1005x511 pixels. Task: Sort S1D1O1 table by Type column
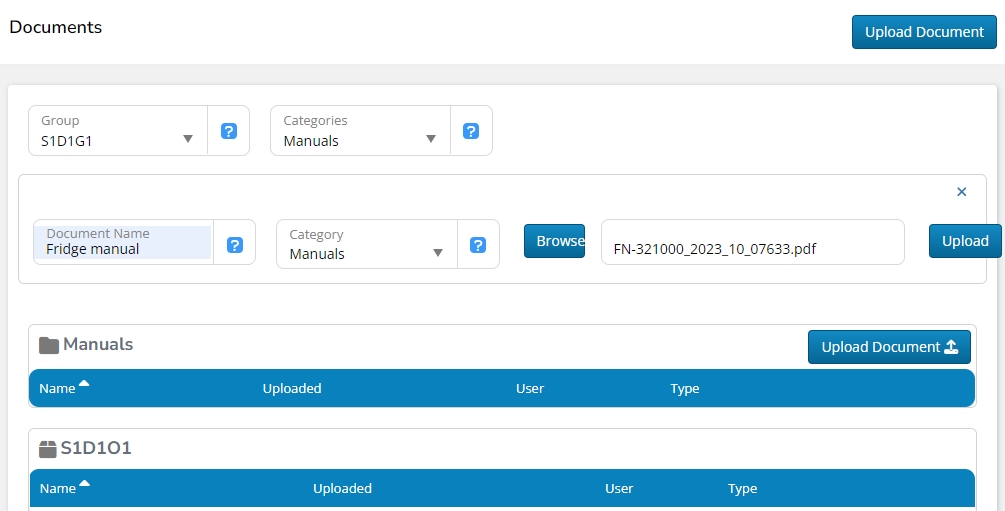(x=742, y=489)
